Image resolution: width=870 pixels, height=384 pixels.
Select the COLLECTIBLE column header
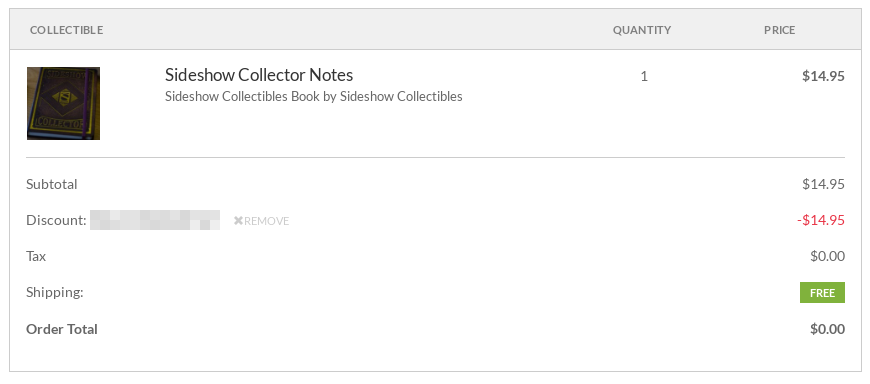67,30
